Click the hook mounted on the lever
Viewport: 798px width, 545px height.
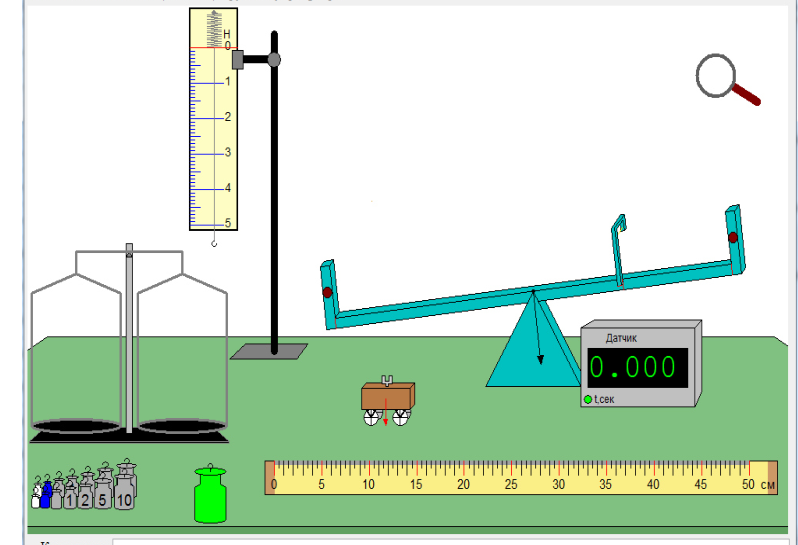click(x=618, y=250)
